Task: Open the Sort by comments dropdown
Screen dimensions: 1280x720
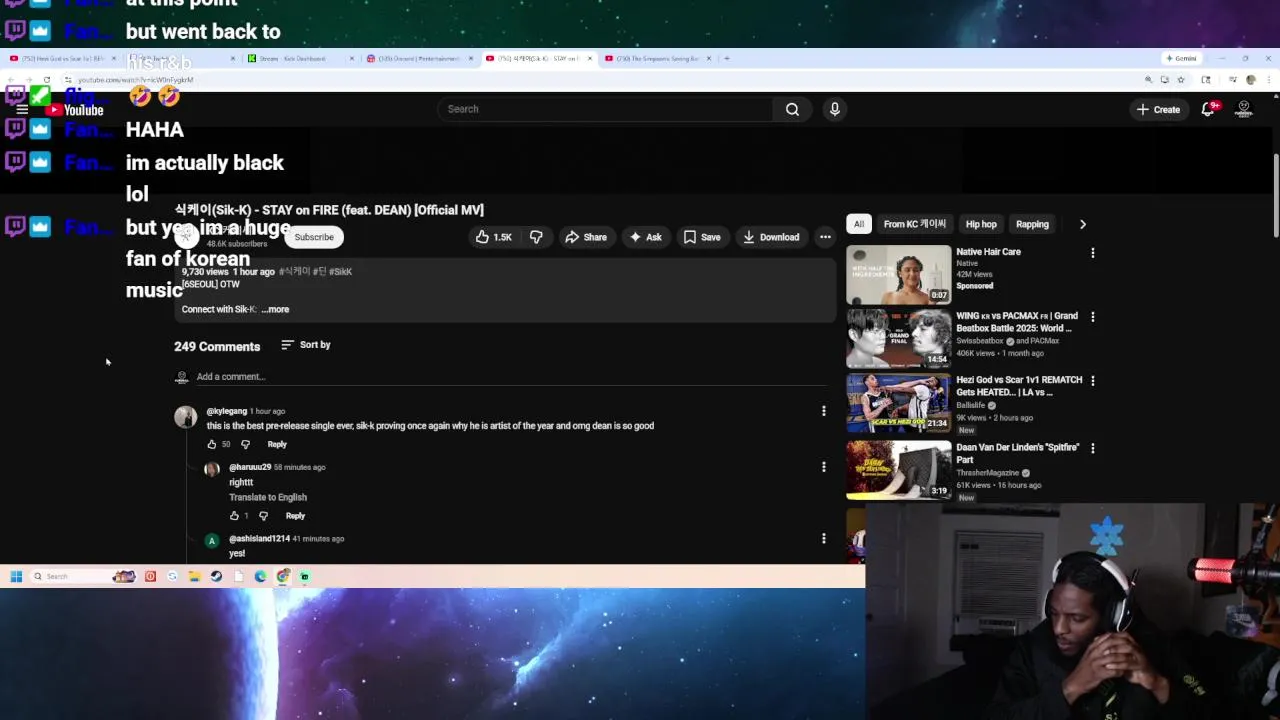Action: [306, 345]
